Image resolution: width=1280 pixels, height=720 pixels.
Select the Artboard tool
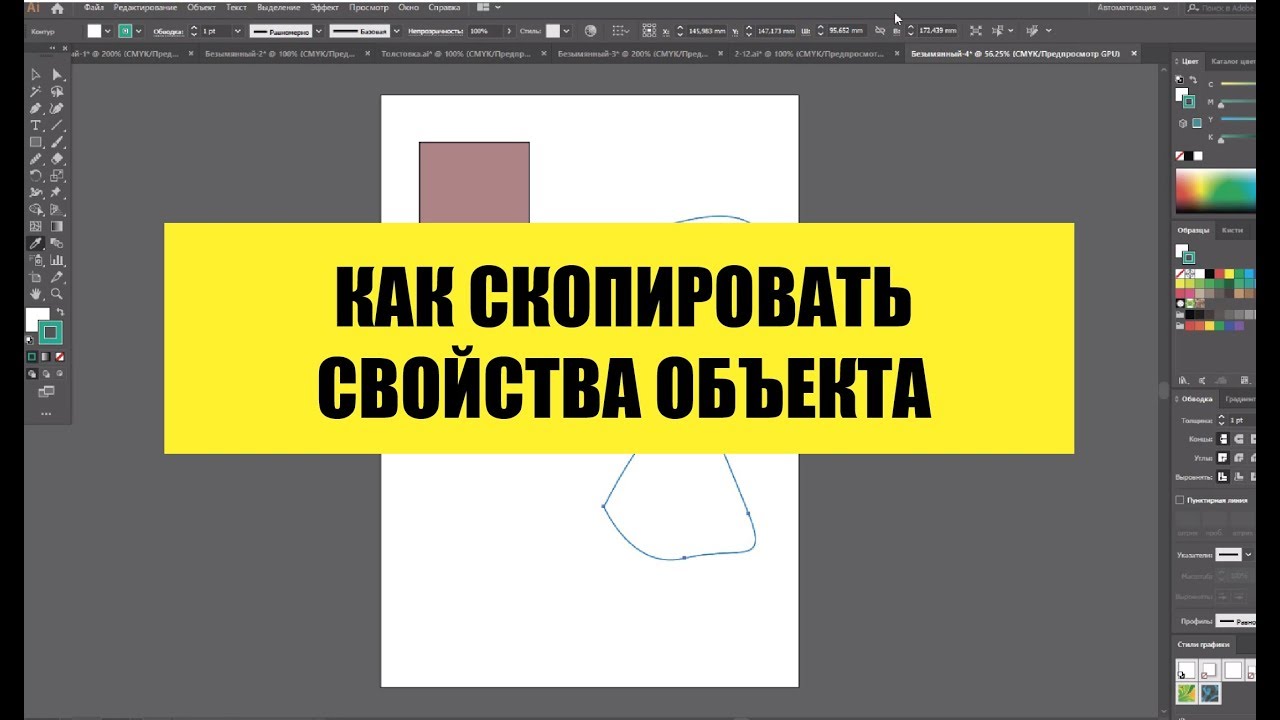(x=36, y=277)
